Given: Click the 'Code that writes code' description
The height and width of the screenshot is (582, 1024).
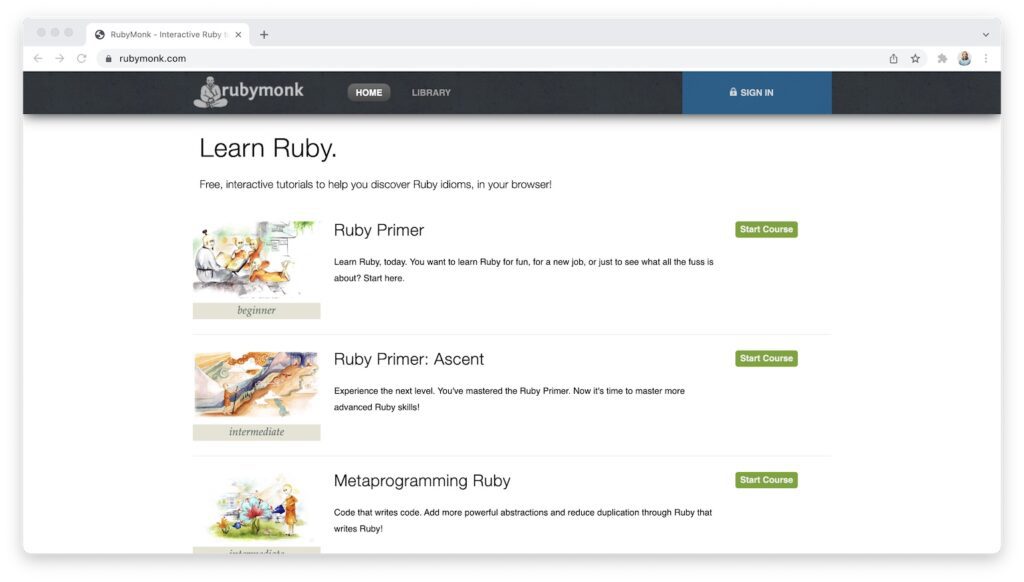Looking at the screenshot, I should (x=523, y=521).
